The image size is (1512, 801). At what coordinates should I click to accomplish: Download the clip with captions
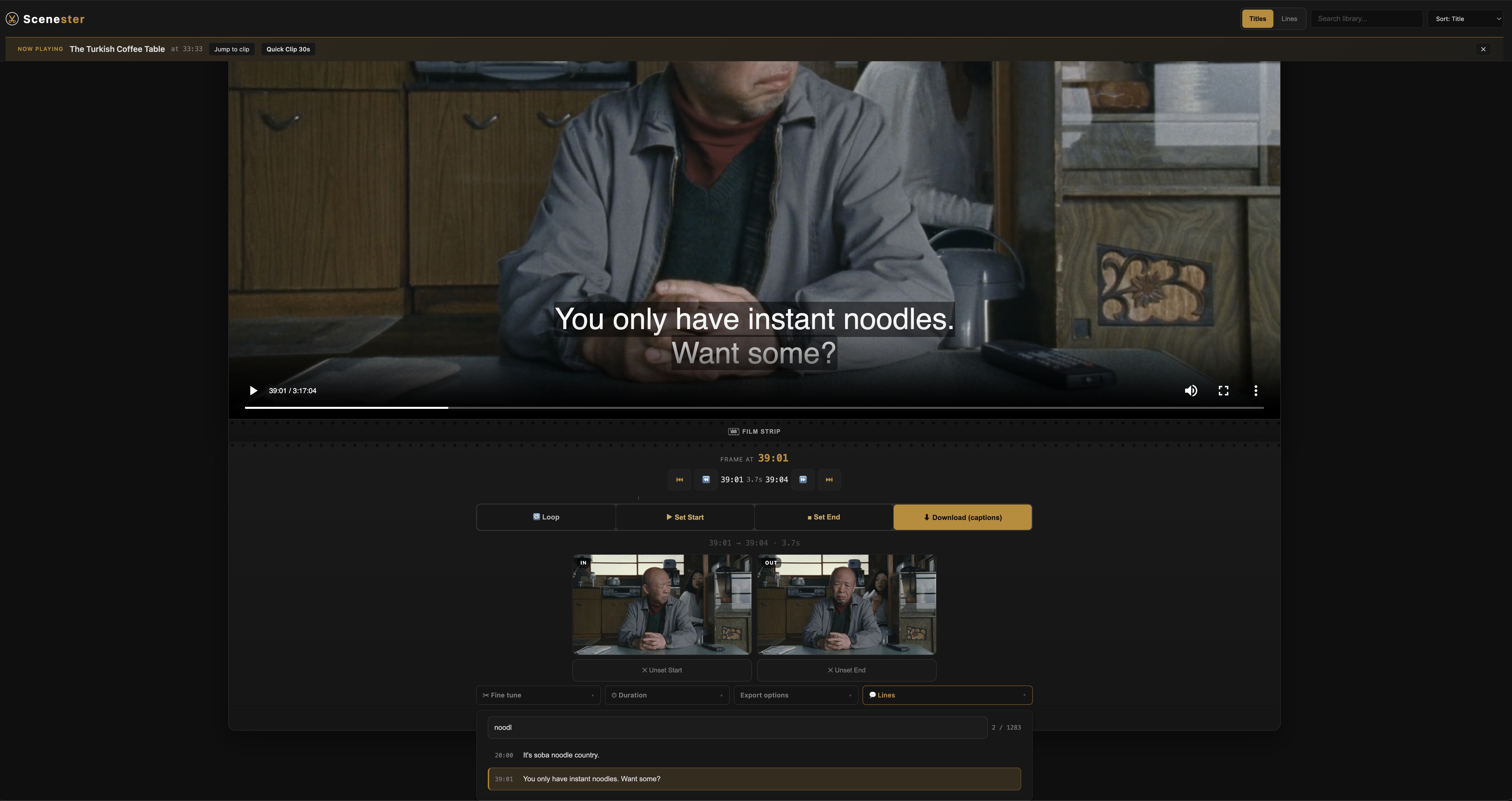click(x=963, y=517)
